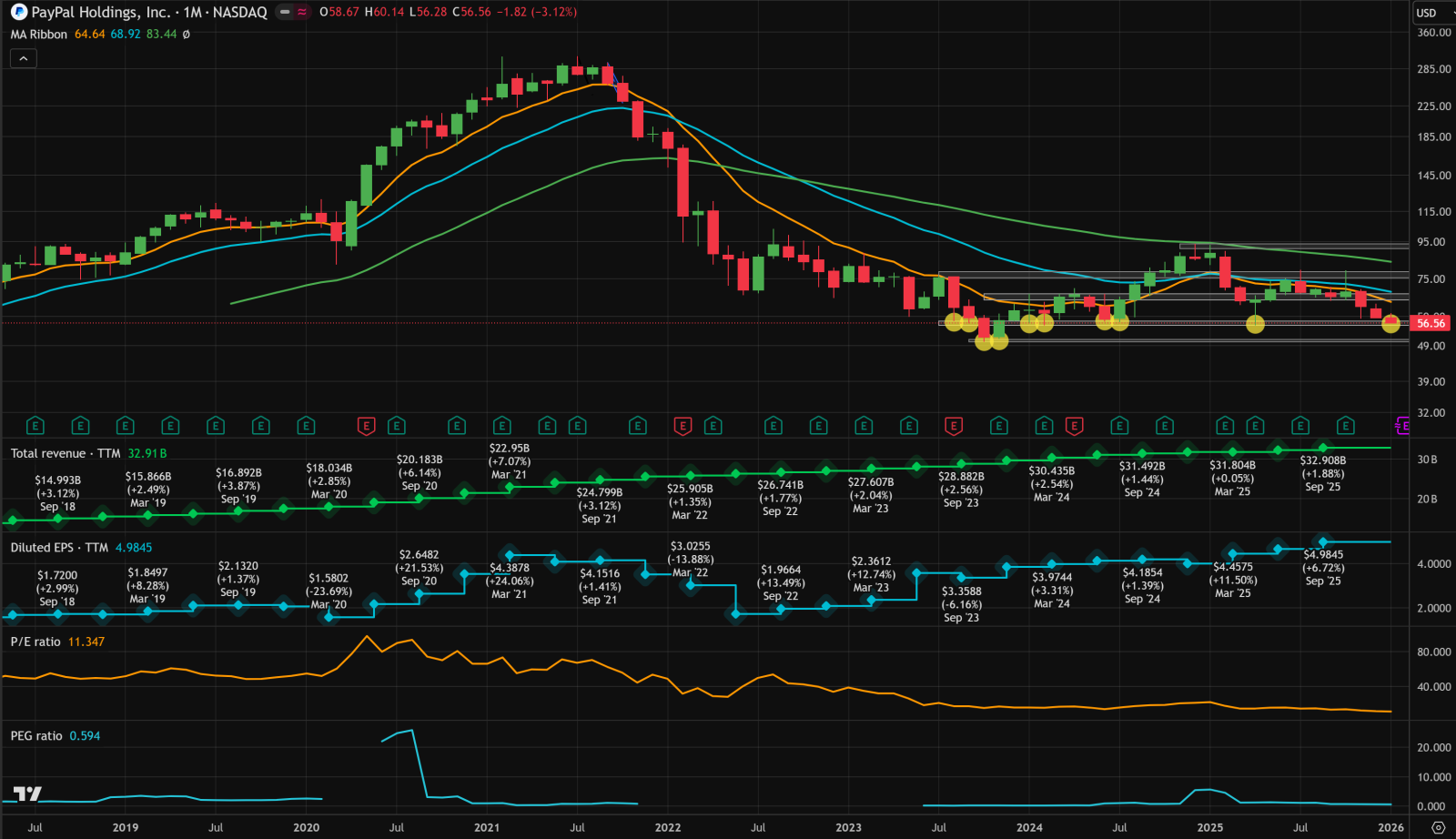Click the 360.00 price scale label
Image resolution: width=1456 pixels, height=839 pixels.
click(1434, 33)
